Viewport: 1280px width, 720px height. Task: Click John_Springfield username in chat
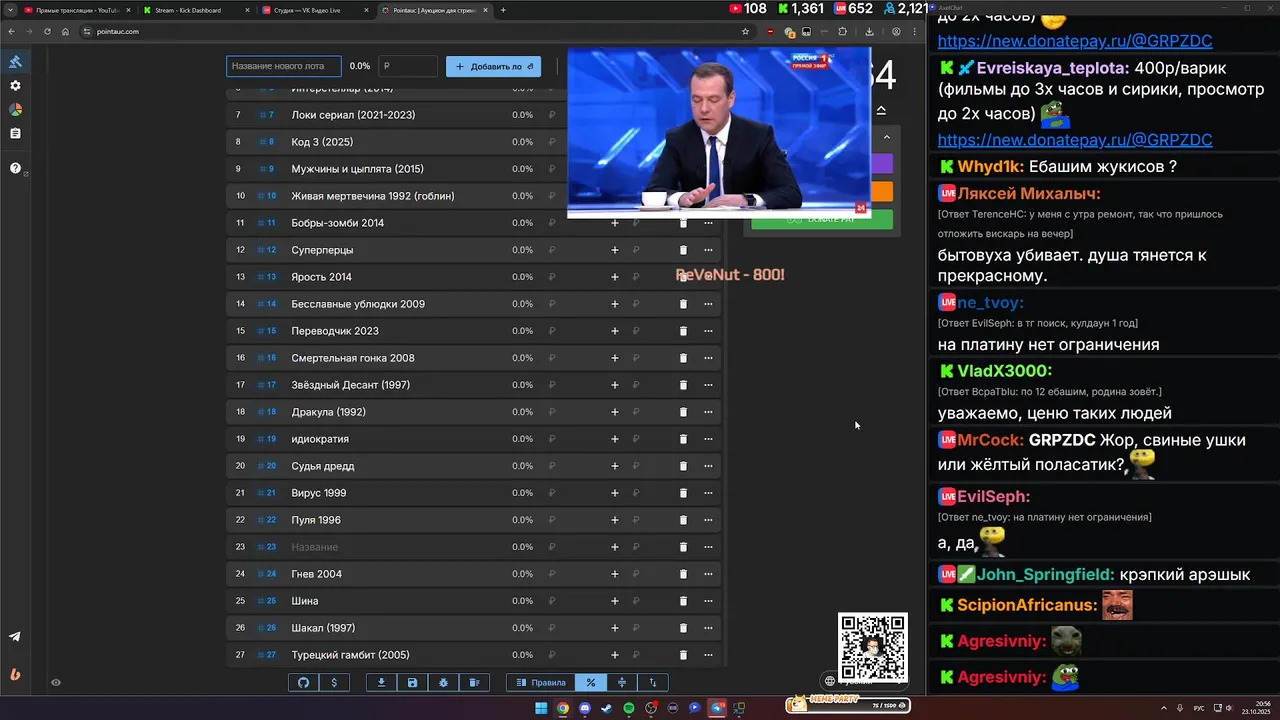(x=1046, y=574)
